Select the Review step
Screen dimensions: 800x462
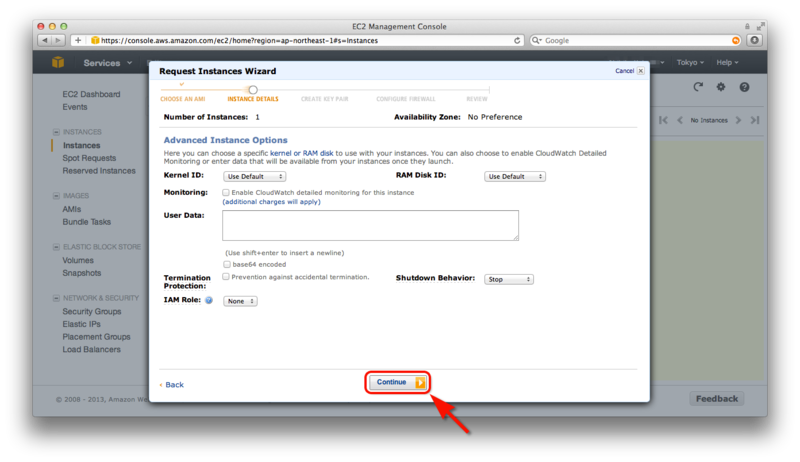[477, 99]
